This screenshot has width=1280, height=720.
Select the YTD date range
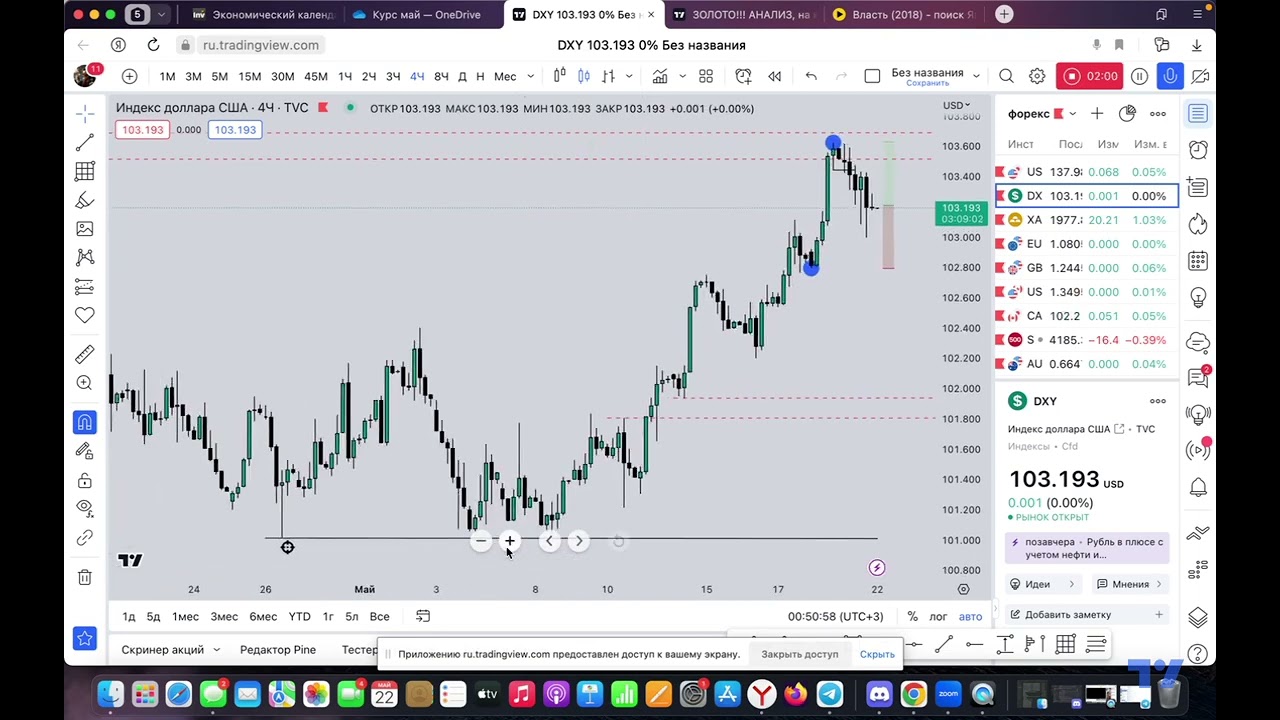(299, 617)
